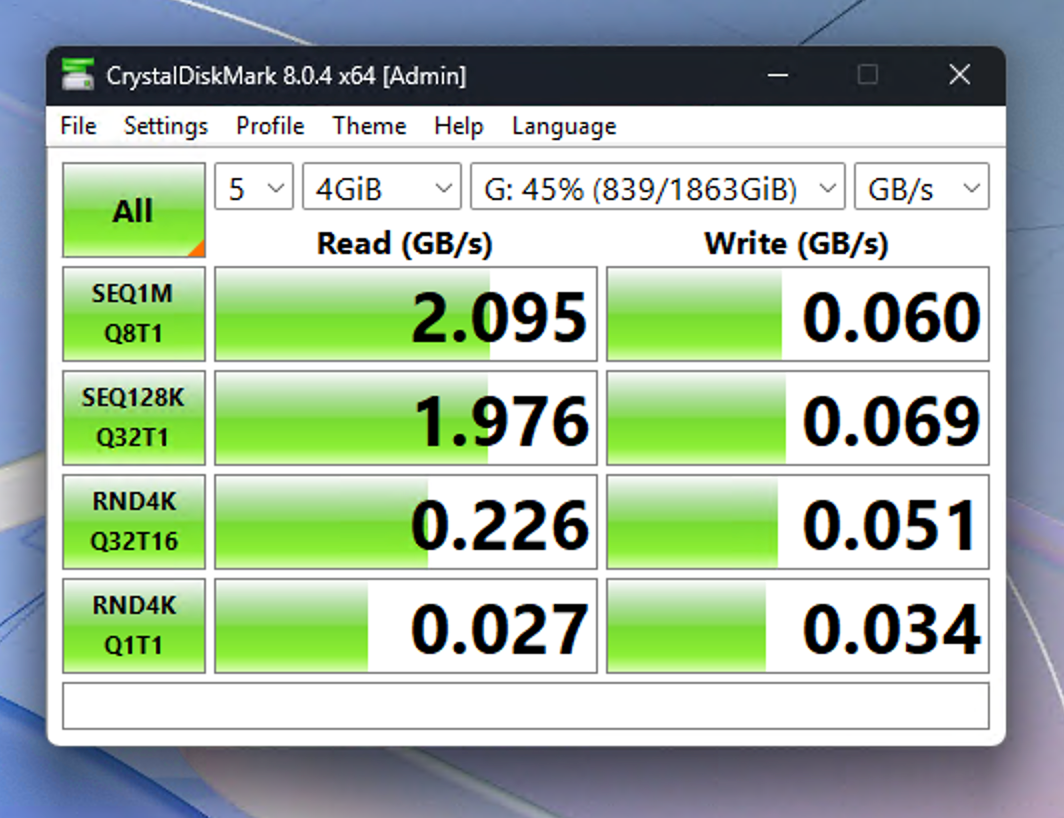Click the SEQ128K read result 1.976
This screenshot has width=1064, height=818.
tap(406, 417)
